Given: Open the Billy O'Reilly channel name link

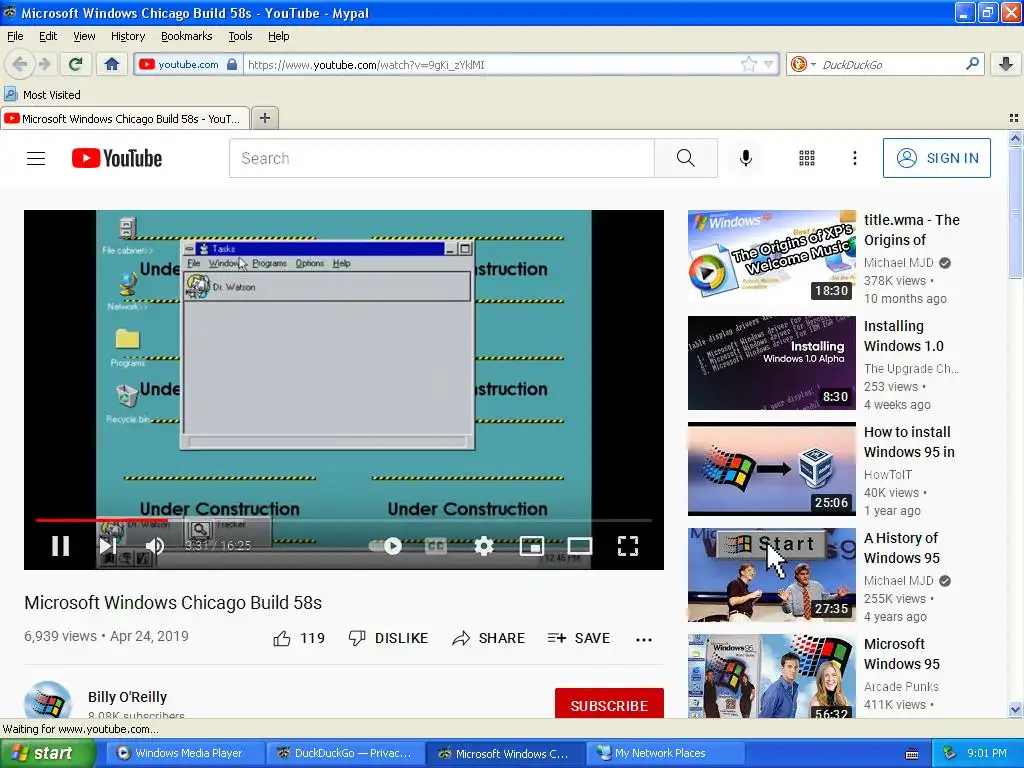Looking at the screenshot, I should [127, 697].
